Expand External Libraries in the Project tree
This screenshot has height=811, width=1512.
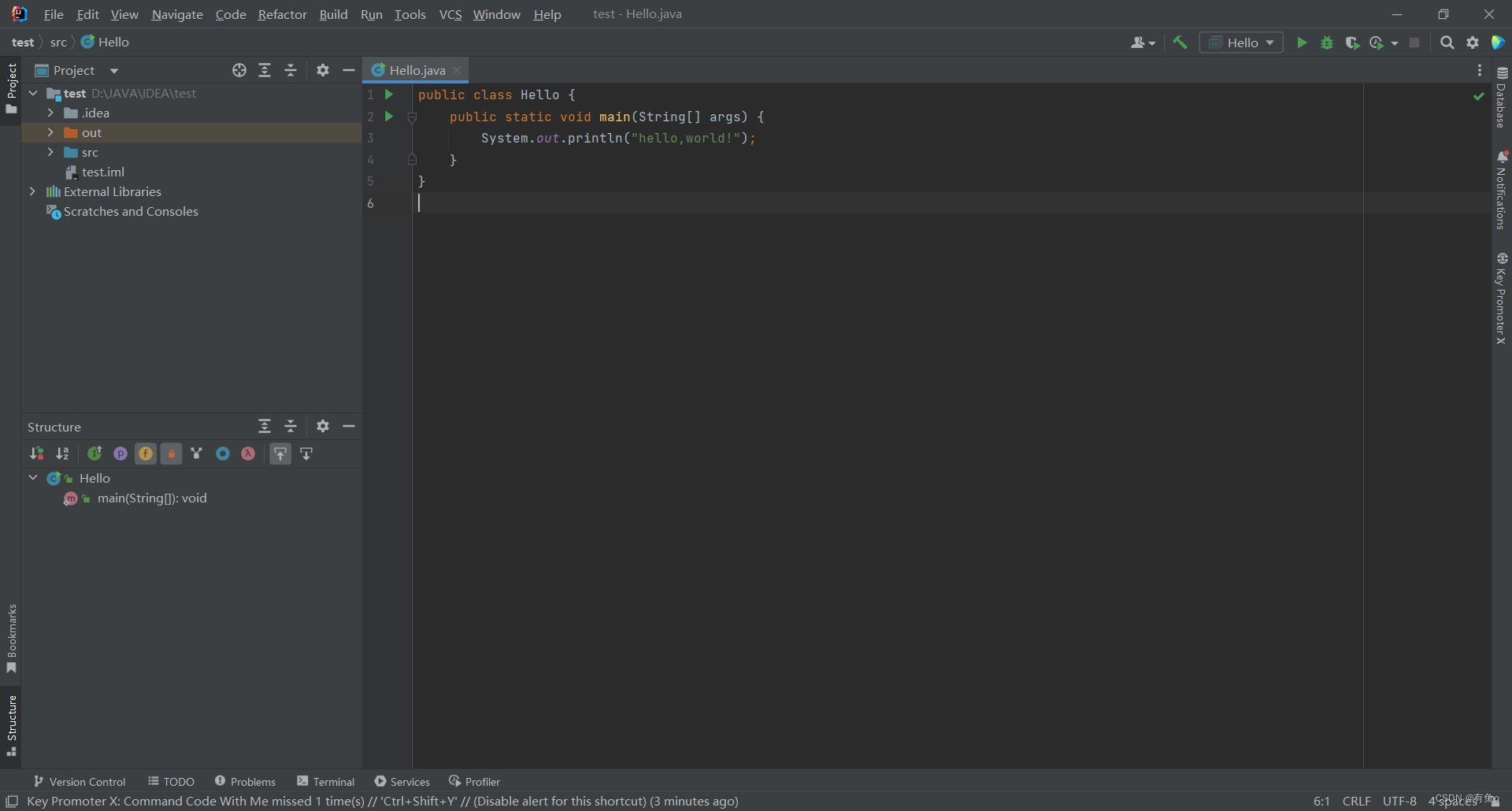(x=32, y=191)
